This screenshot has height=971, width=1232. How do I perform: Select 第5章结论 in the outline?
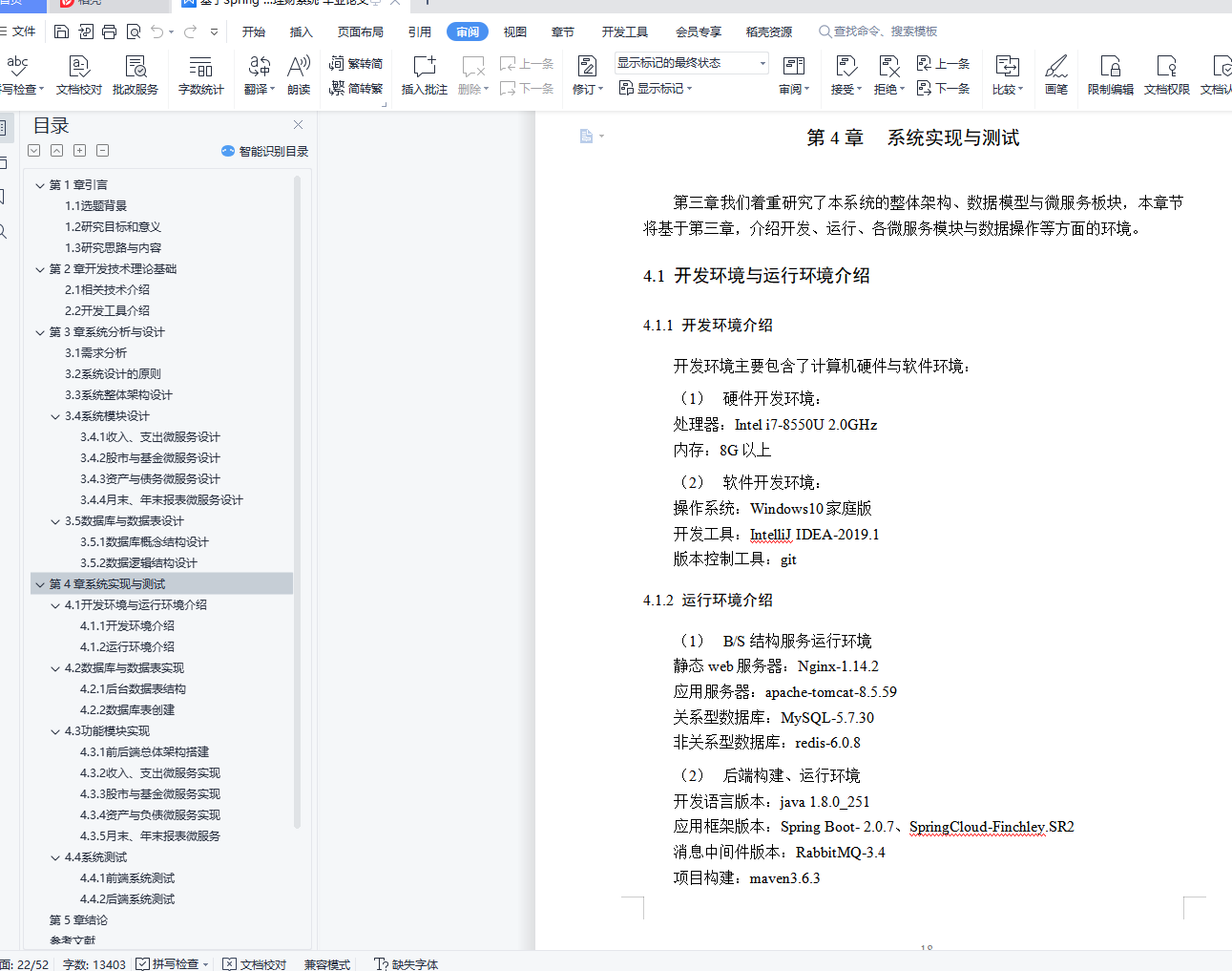pos(78,920)
